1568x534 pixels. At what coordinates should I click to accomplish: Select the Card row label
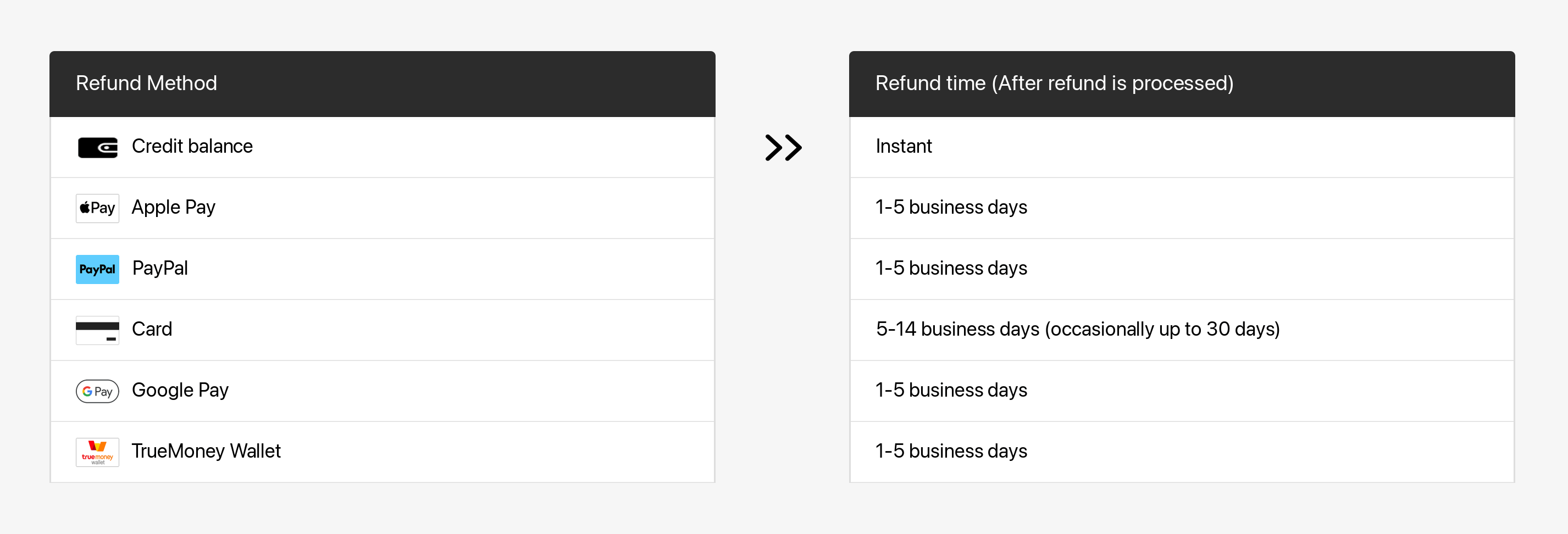tap(152, 329)
